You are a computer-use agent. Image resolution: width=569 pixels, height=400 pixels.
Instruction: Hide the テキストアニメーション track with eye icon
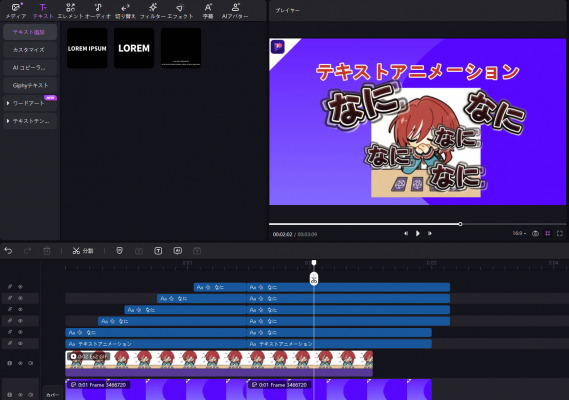(21, 343)
